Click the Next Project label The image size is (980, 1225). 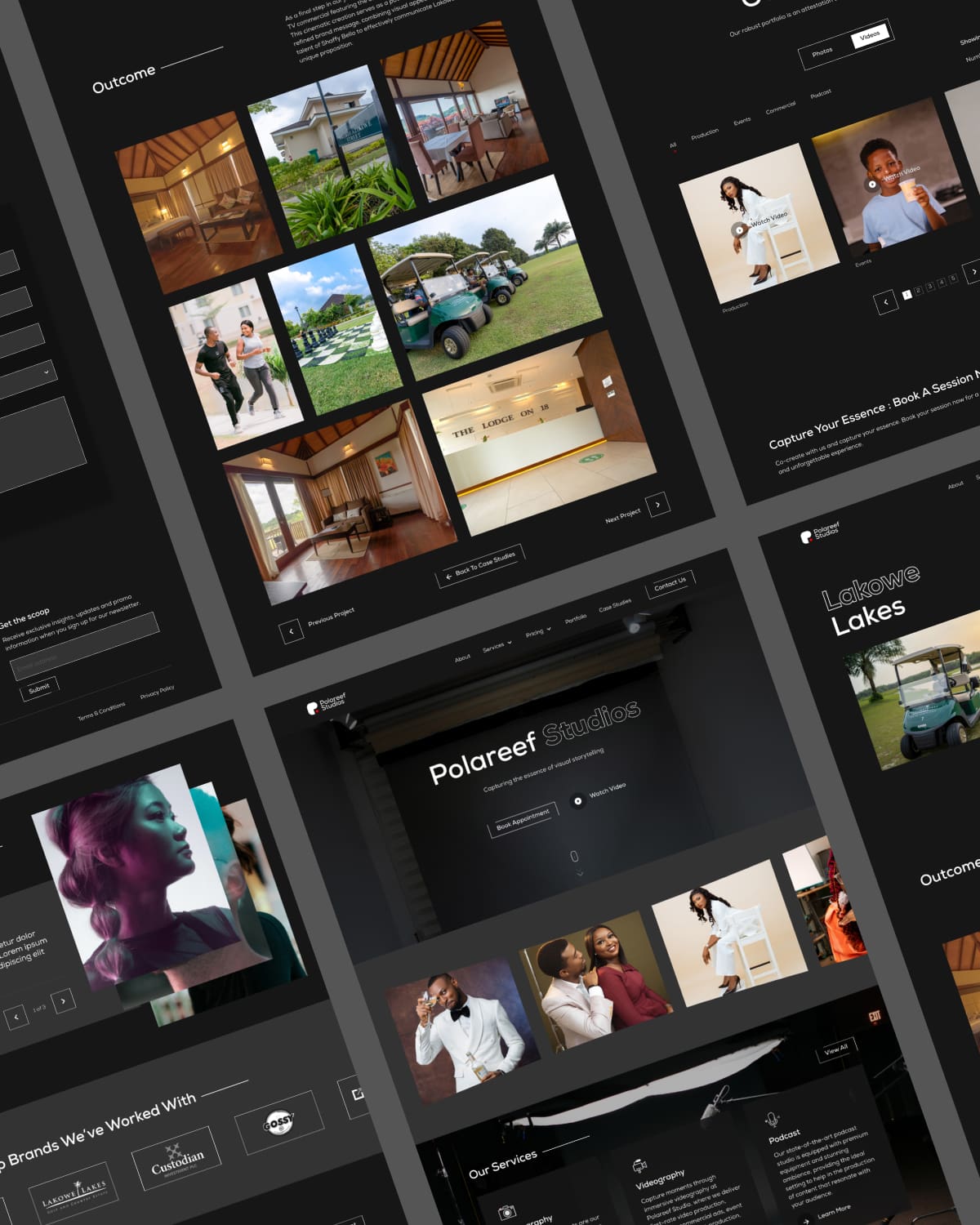[622, 517]
